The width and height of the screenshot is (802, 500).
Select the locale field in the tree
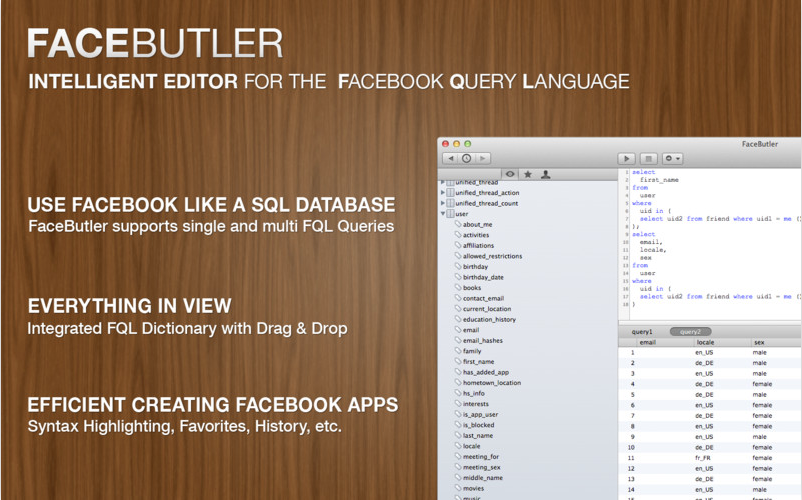click(472, 446)
